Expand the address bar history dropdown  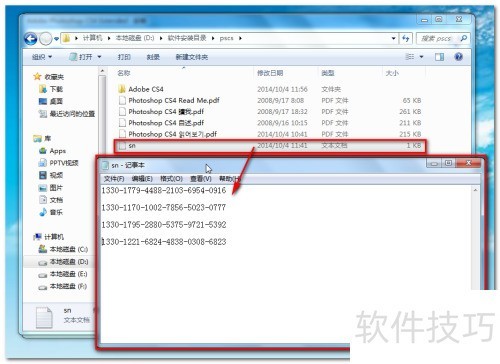[394, 38]
